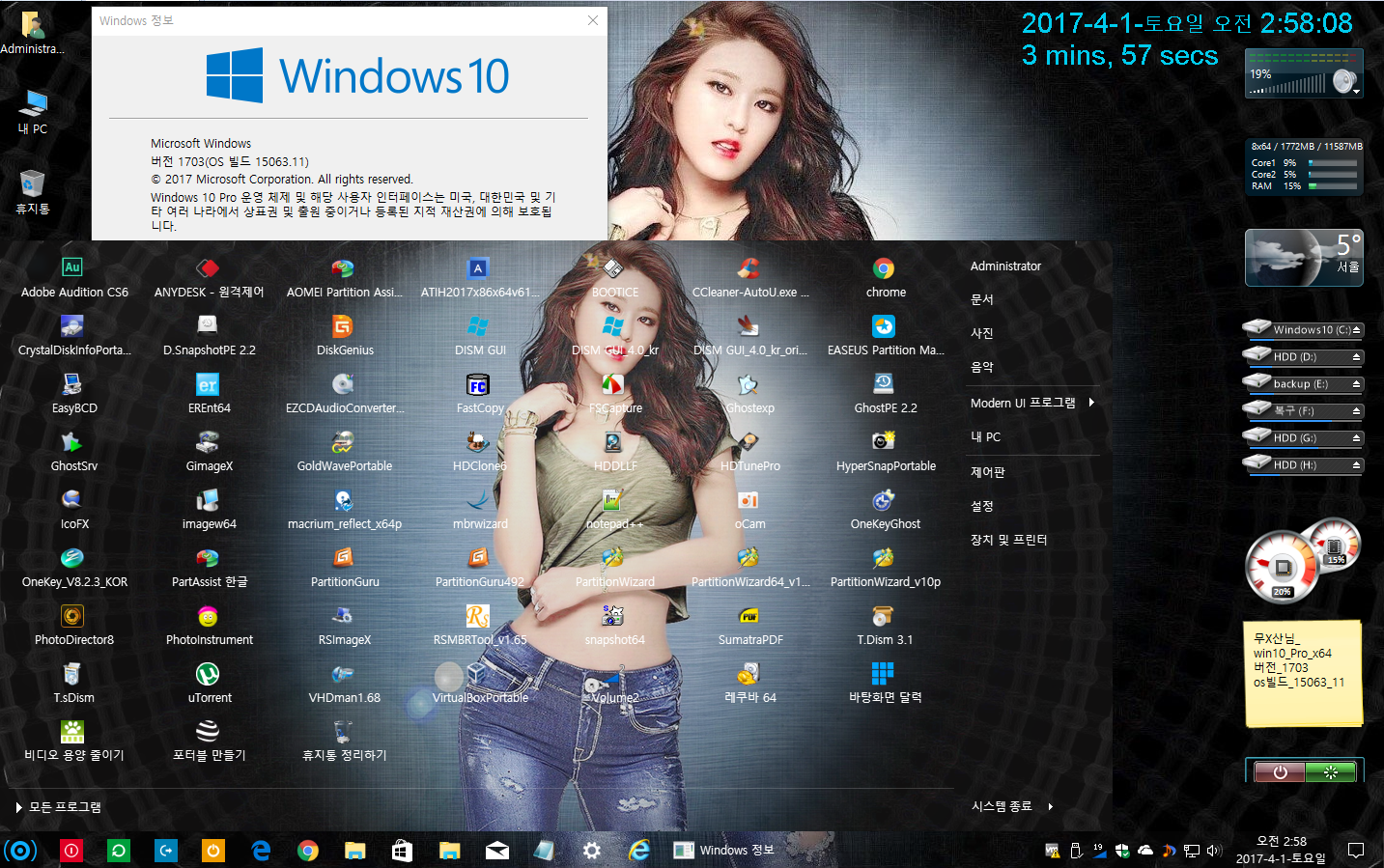Open Internet Explorer from taskbar
The width and height of the screenshot is (1384, 868).
pyautogui.click(x=638, y=850)
